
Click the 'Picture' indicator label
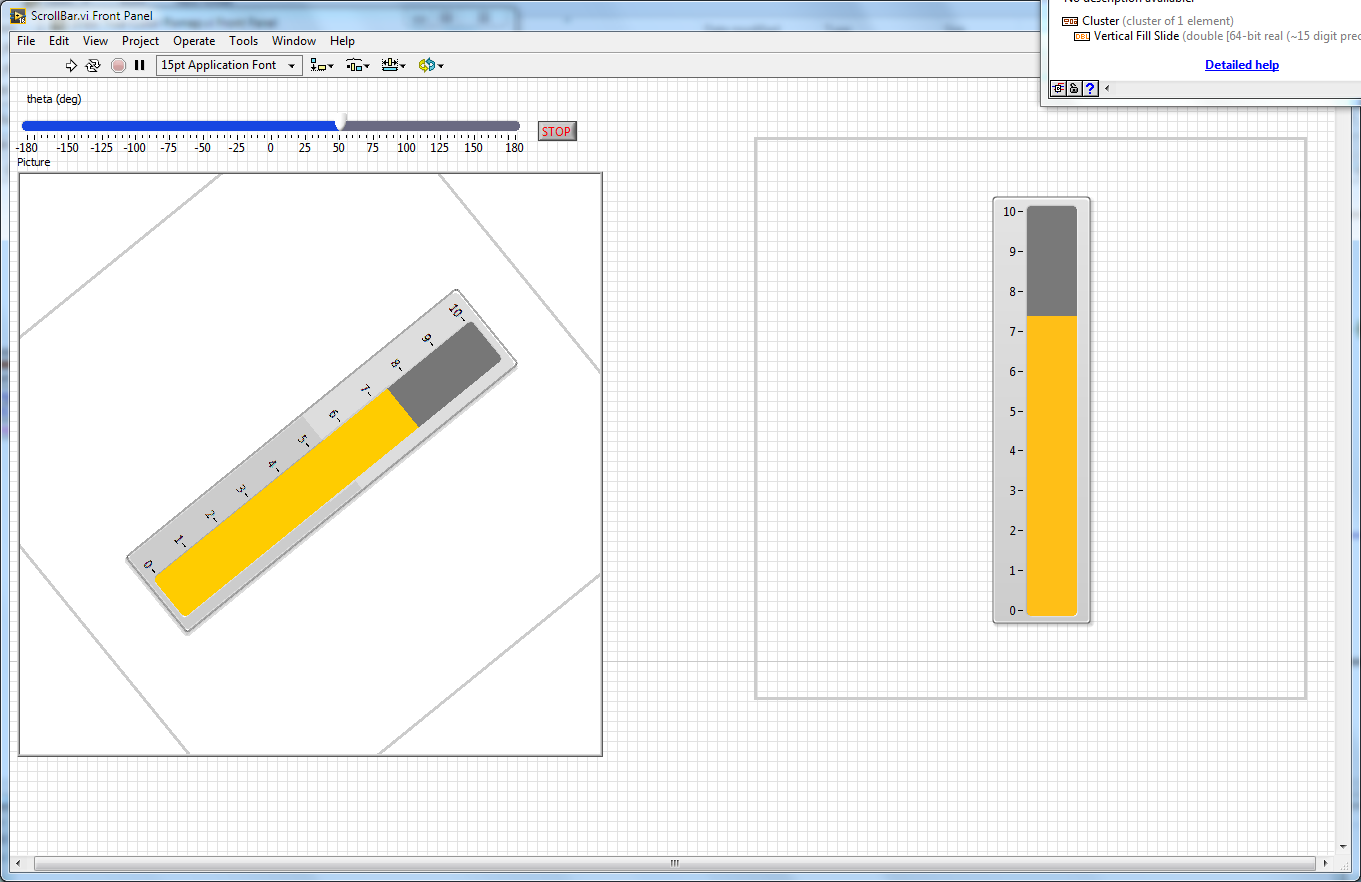point(33,162)
